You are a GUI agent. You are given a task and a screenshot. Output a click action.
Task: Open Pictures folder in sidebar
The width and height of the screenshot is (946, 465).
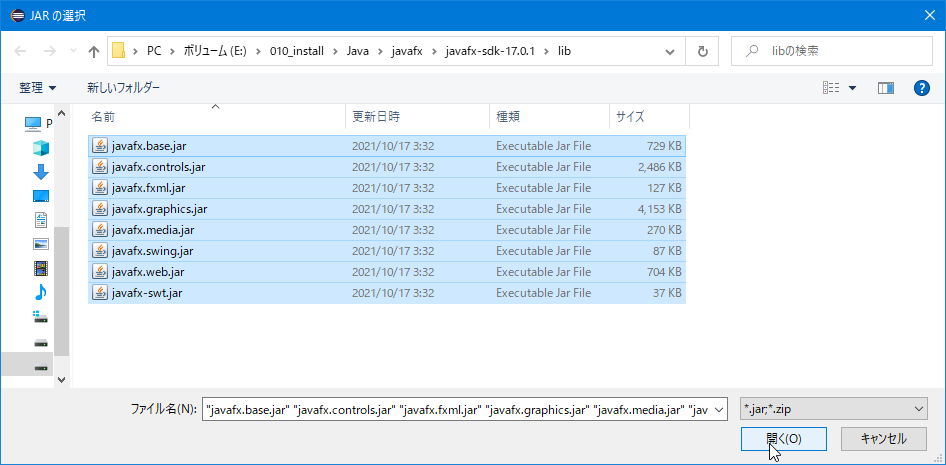pos(40,244)
